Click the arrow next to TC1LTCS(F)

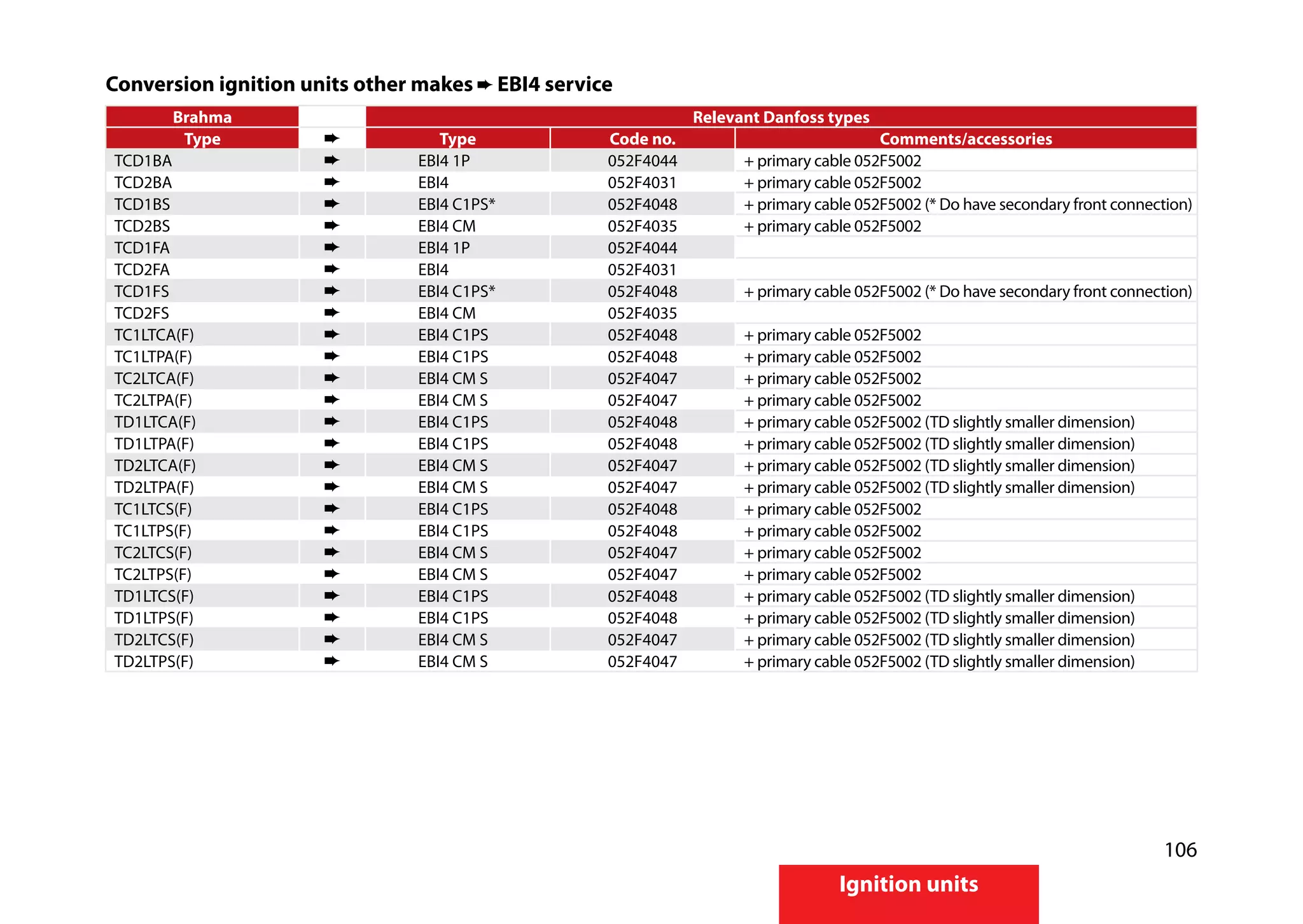tap(331, 509)
